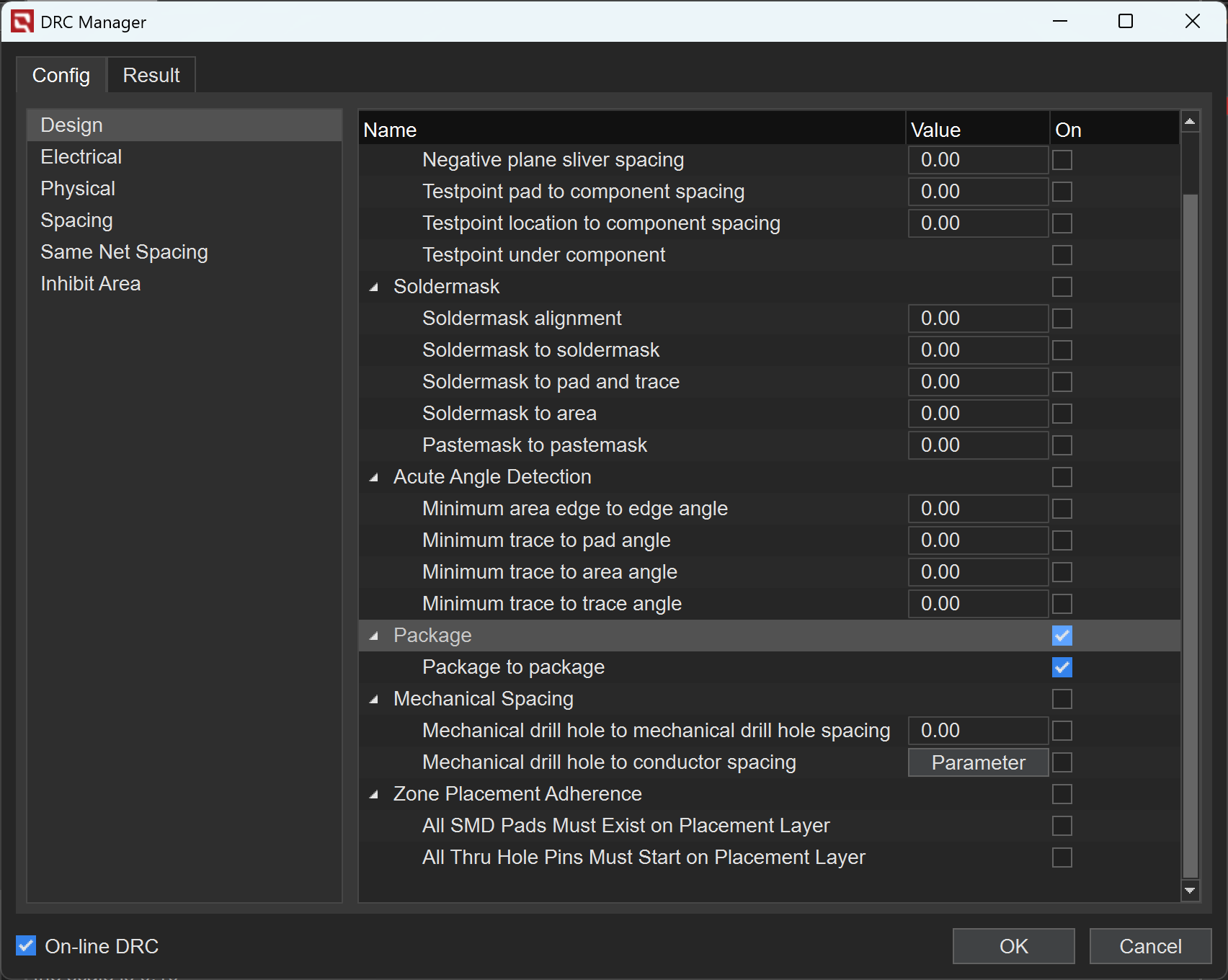The image size is (1228, 980).
Task: Maximize the DRC Manager window
Action: coord(1125,22)
